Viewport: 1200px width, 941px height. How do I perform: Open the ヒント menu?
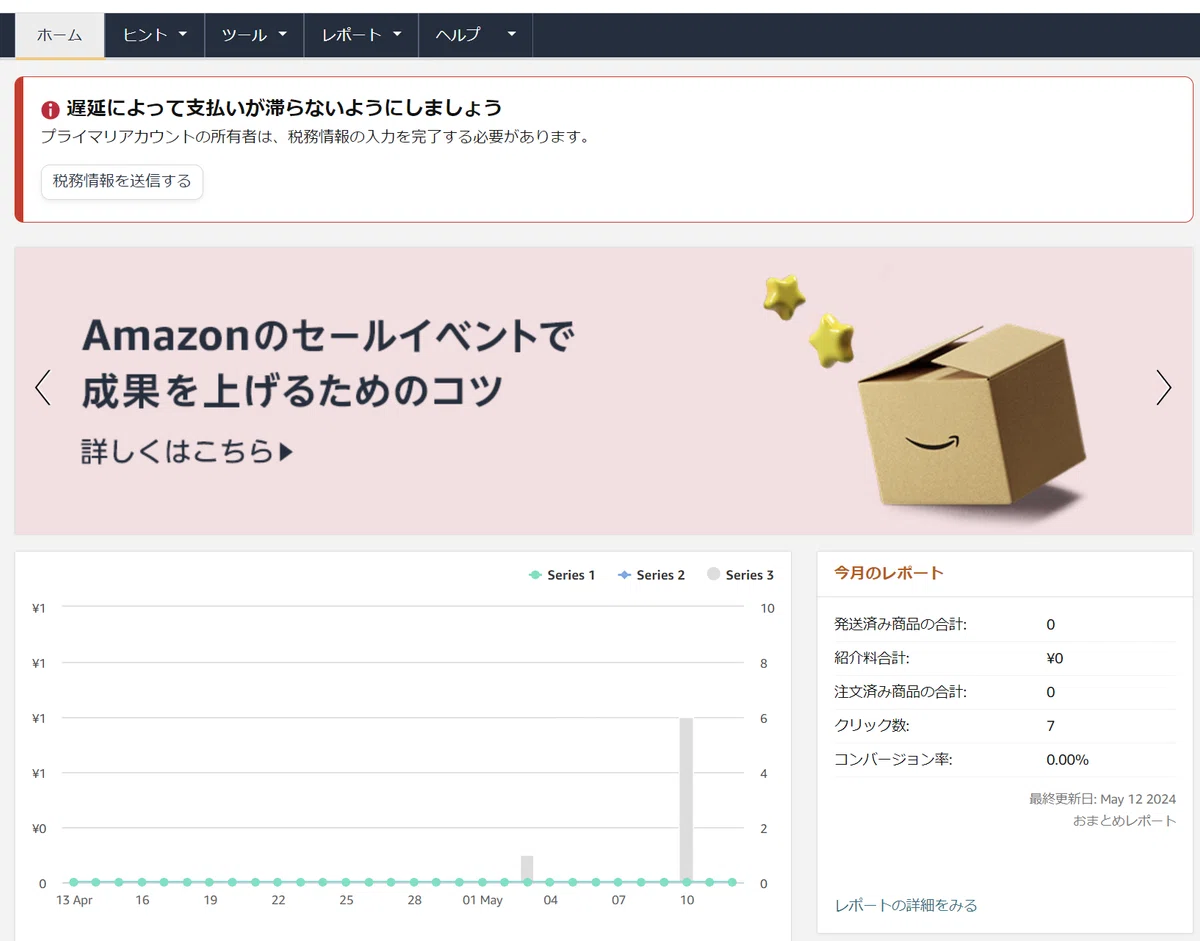[x=155, y=35]
